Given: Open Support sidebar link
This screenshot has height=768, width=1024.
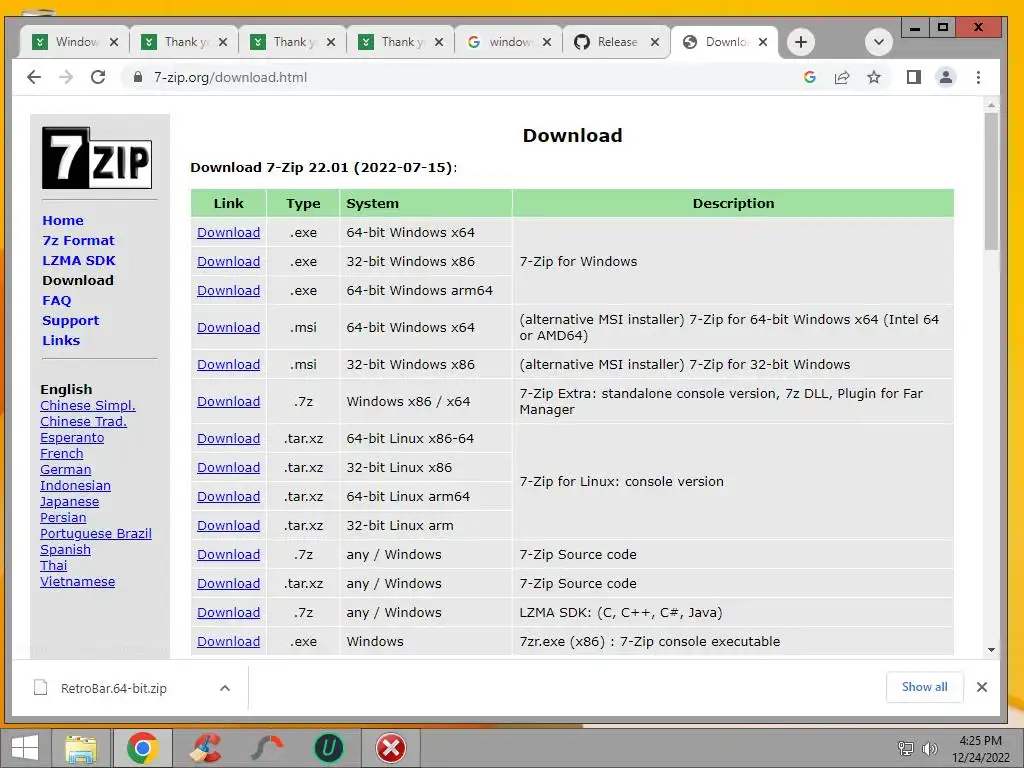Looking at the screenshot, I should click(71, 321).
